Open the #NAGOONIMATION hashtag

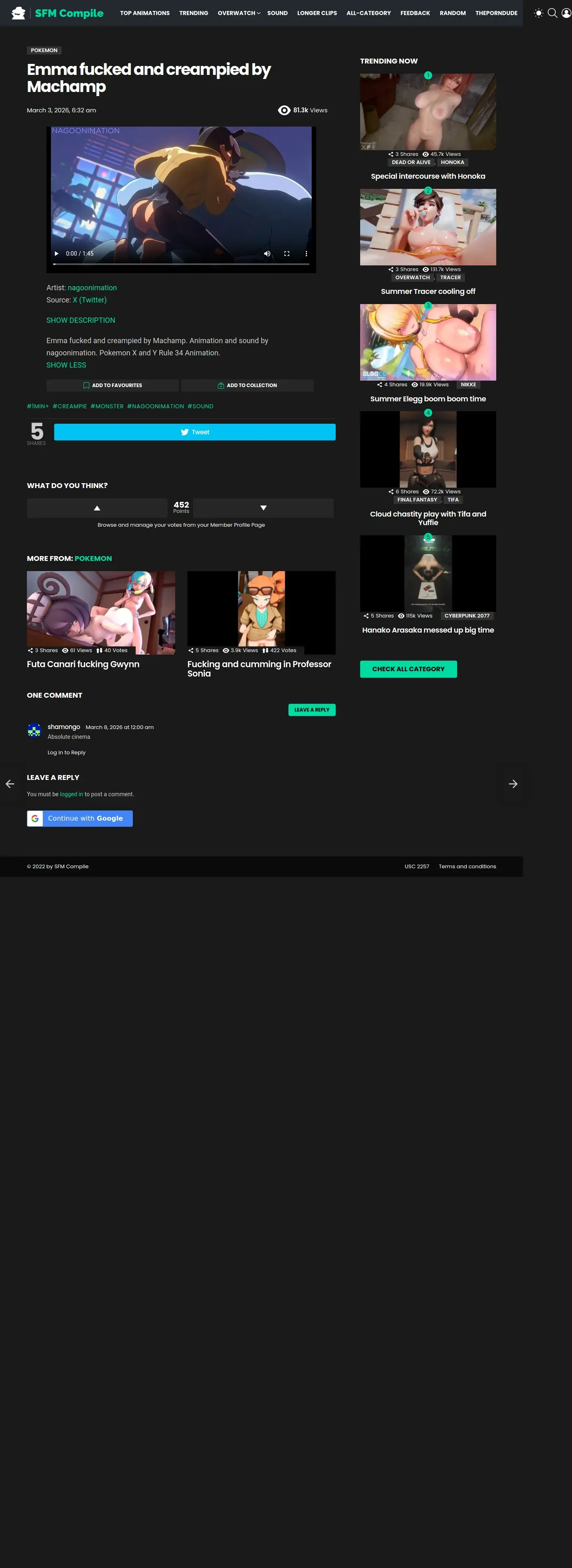tap(155, 407)
